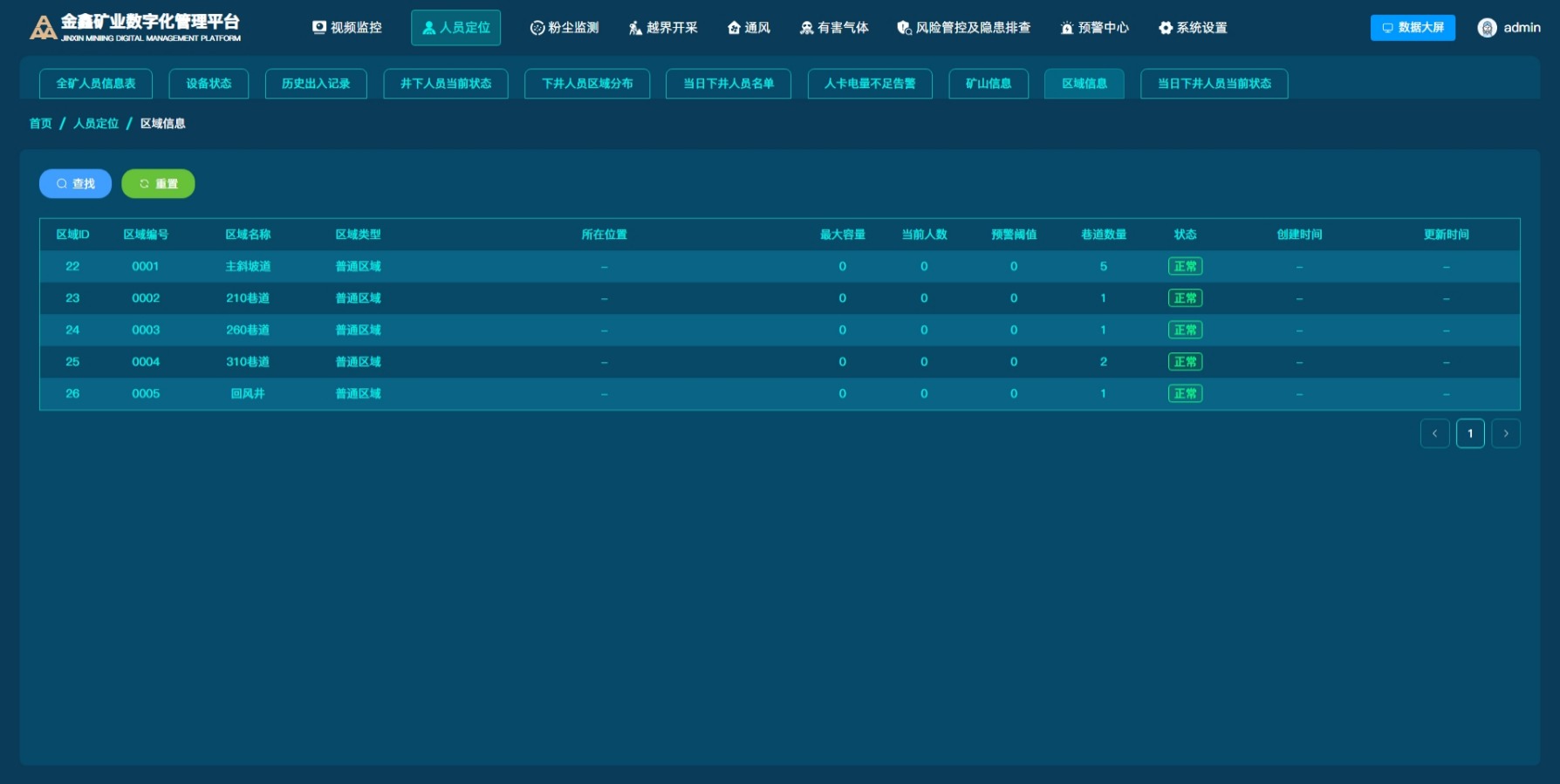Open the 通风 ventilation section
This screenshot has height=784, width=1560.
pos(749,28)
